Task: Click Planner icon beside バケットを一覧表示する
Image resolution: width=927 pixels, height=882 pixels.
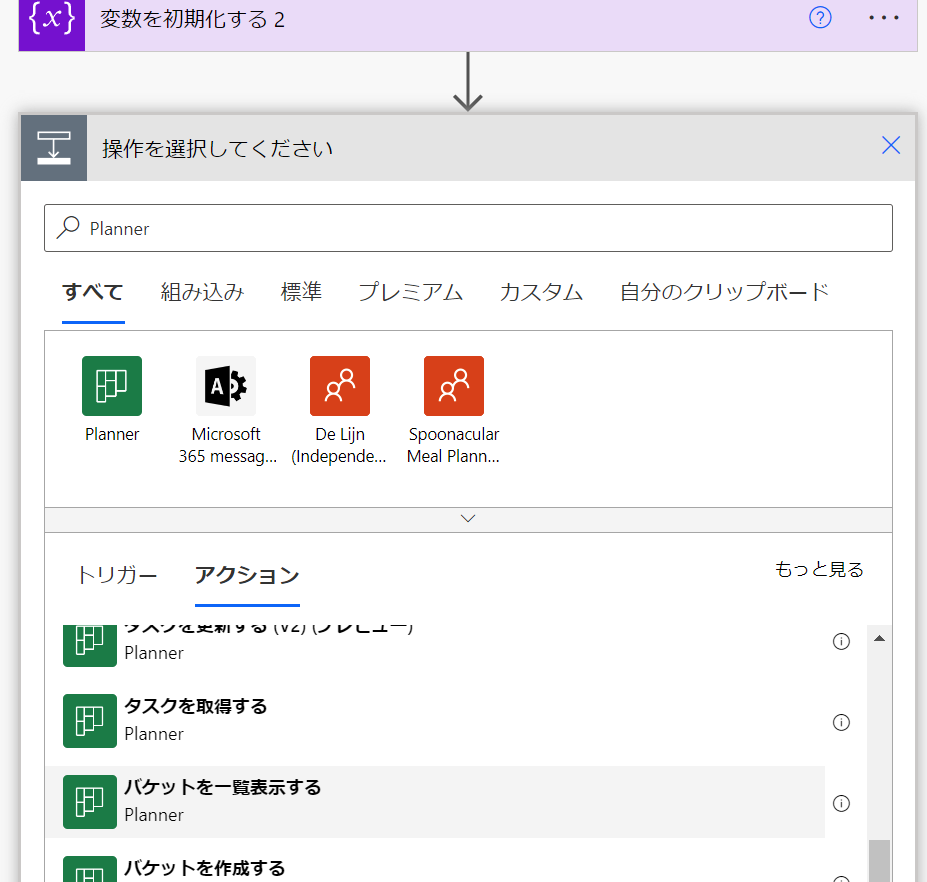Action: (x=90, y=802)
